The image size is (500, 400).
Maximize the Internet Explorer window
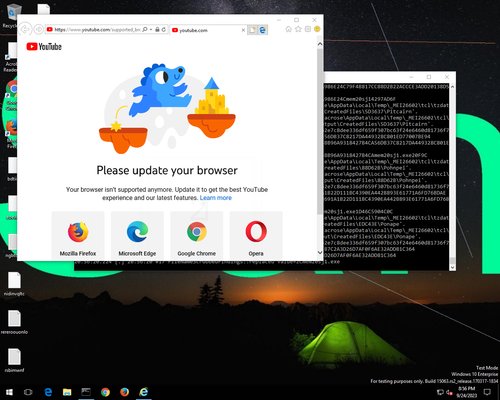pos(296,20)
